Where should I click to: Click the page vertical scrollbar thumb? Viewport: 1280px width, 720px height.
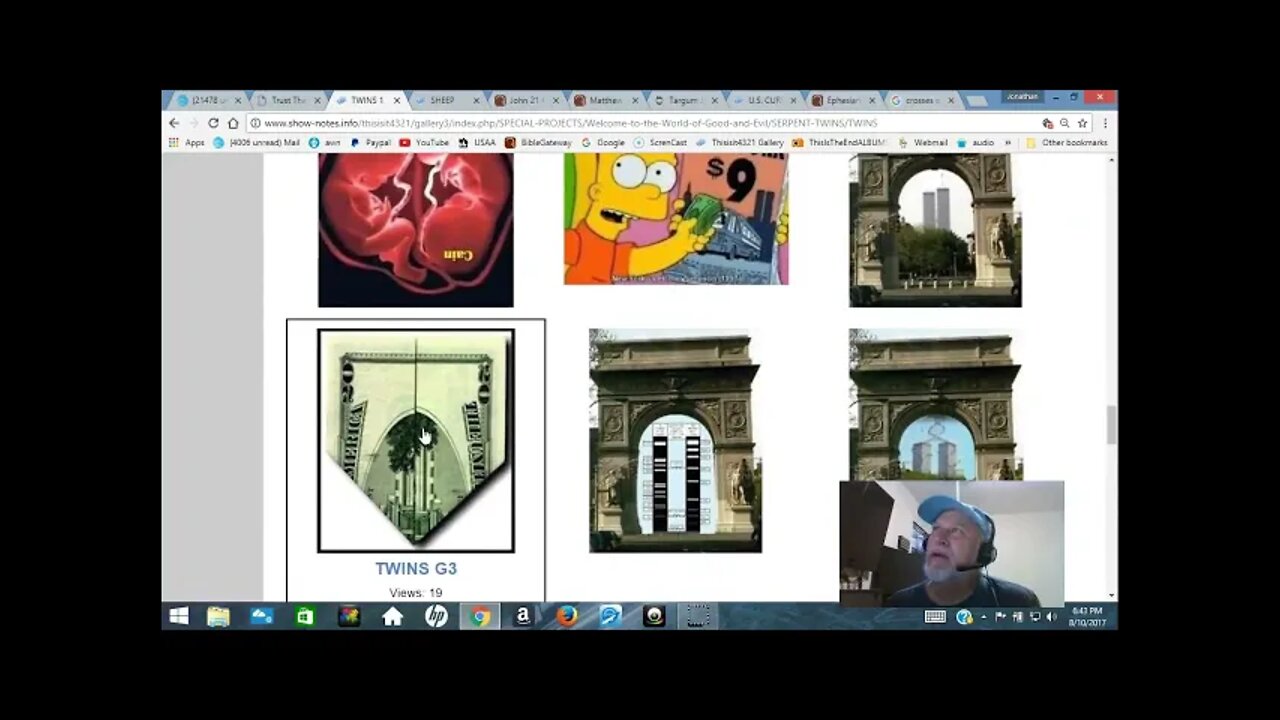coord(1110,425)
